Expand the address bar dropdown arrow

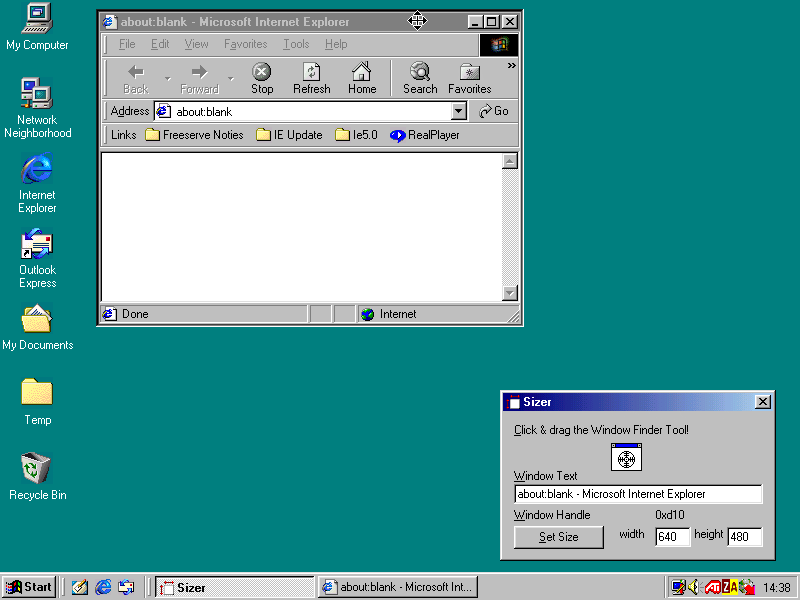pos(458,112)
